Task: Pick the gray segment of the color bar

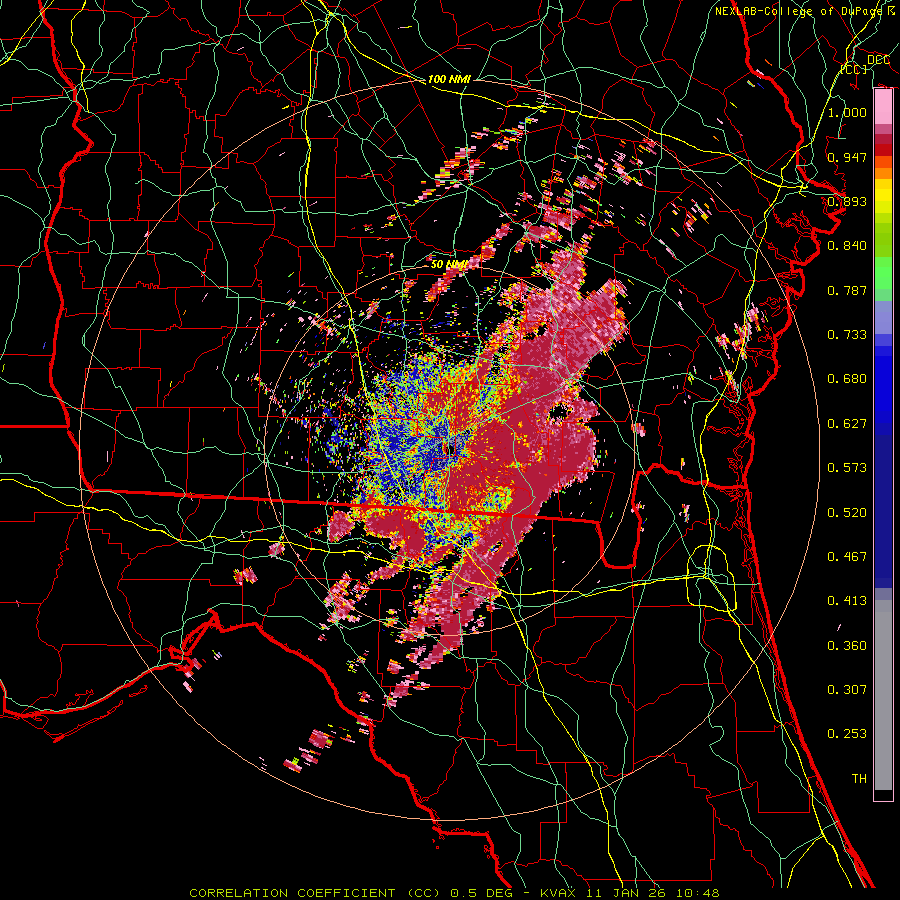Action: coord(883,695)
